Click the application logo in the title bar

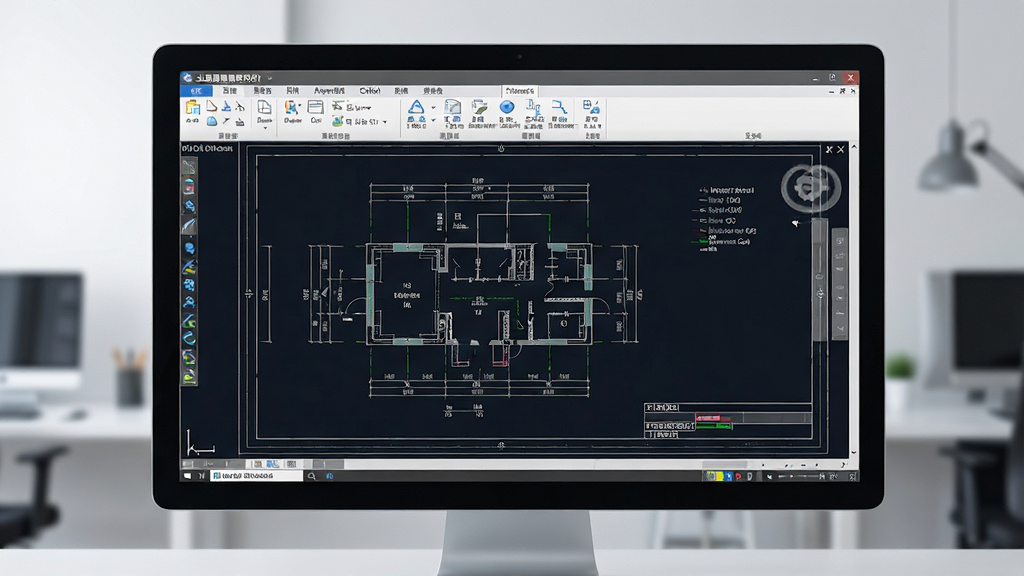click(x=187, y=78)
